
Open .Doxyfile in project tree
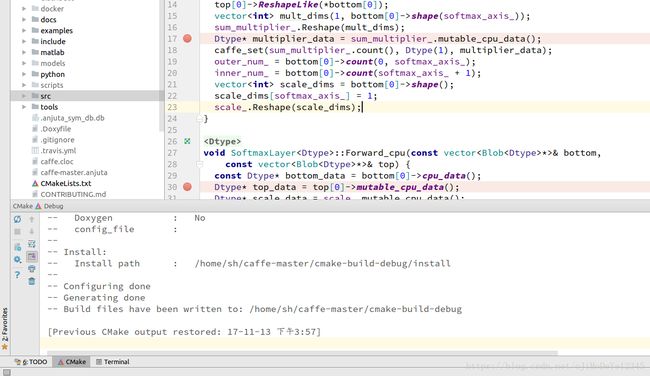tap(56, 129)
